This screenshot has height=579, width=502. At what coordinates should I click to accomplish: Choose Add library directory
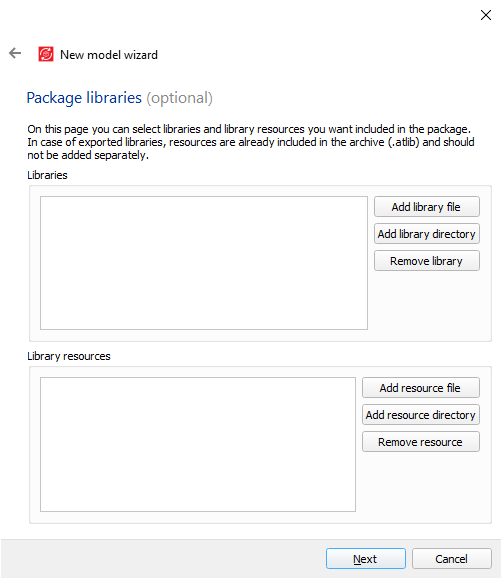coord(427,234)
